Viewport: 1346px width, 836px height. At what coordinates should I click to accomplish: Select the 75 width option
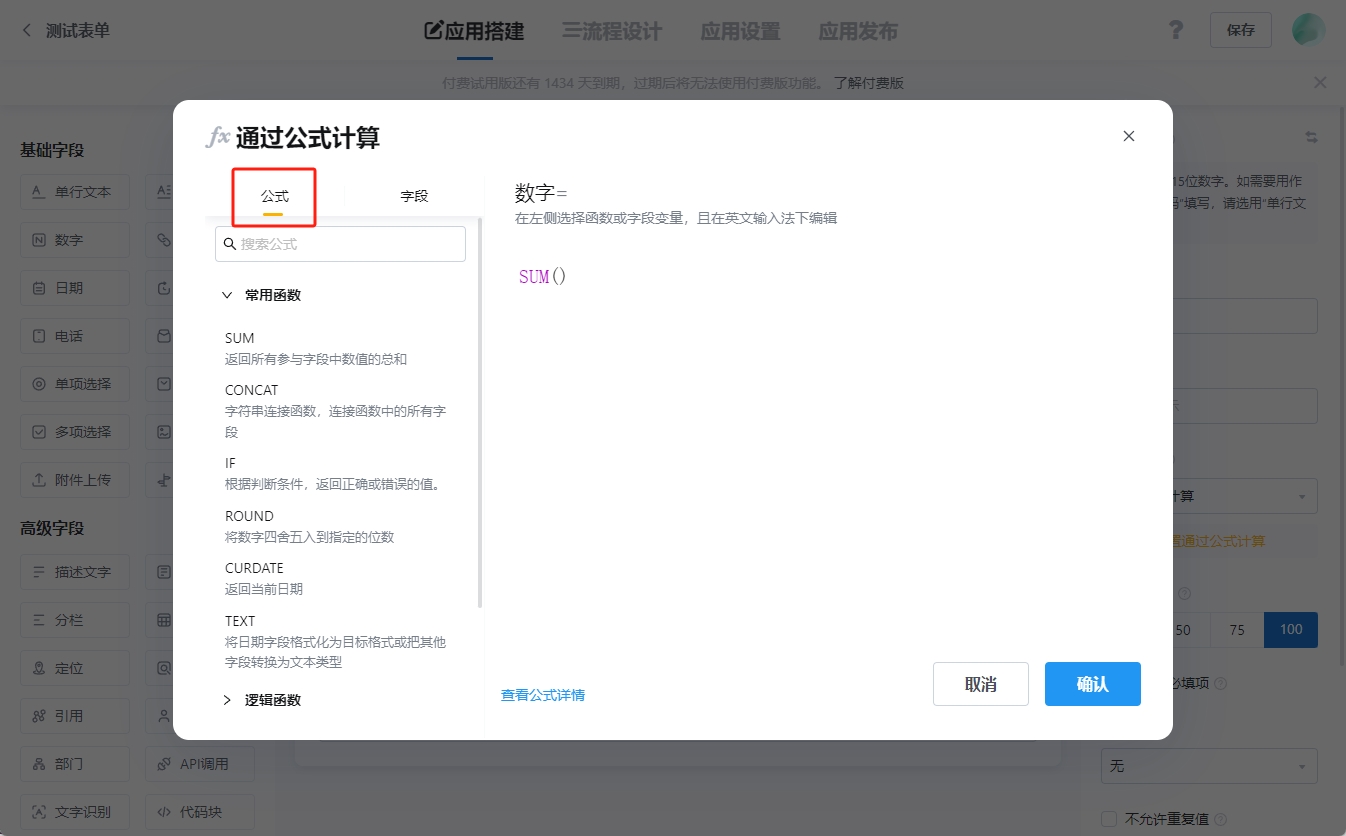tap(1237, 629)
